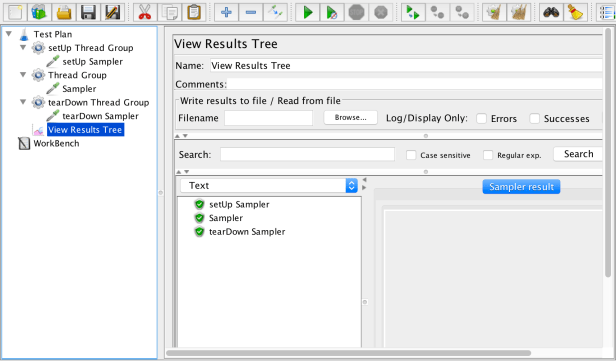The height and width of the screenshot is (361, 616).
Task: Select setUp Sampler in test plan tree
Action: 92,62
